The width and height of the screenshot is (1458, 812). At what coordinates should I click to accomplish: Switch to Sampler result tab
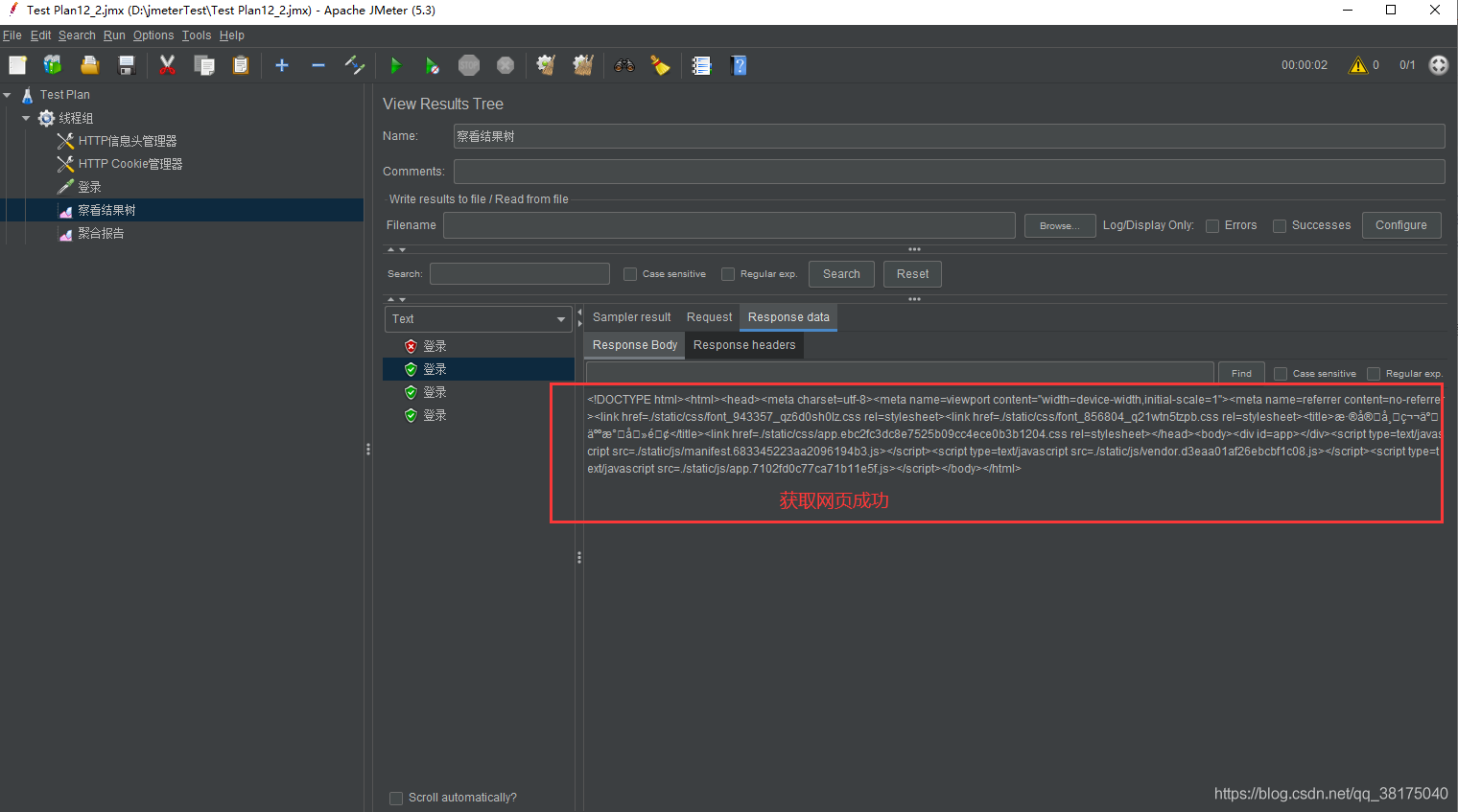coord(631,317)
